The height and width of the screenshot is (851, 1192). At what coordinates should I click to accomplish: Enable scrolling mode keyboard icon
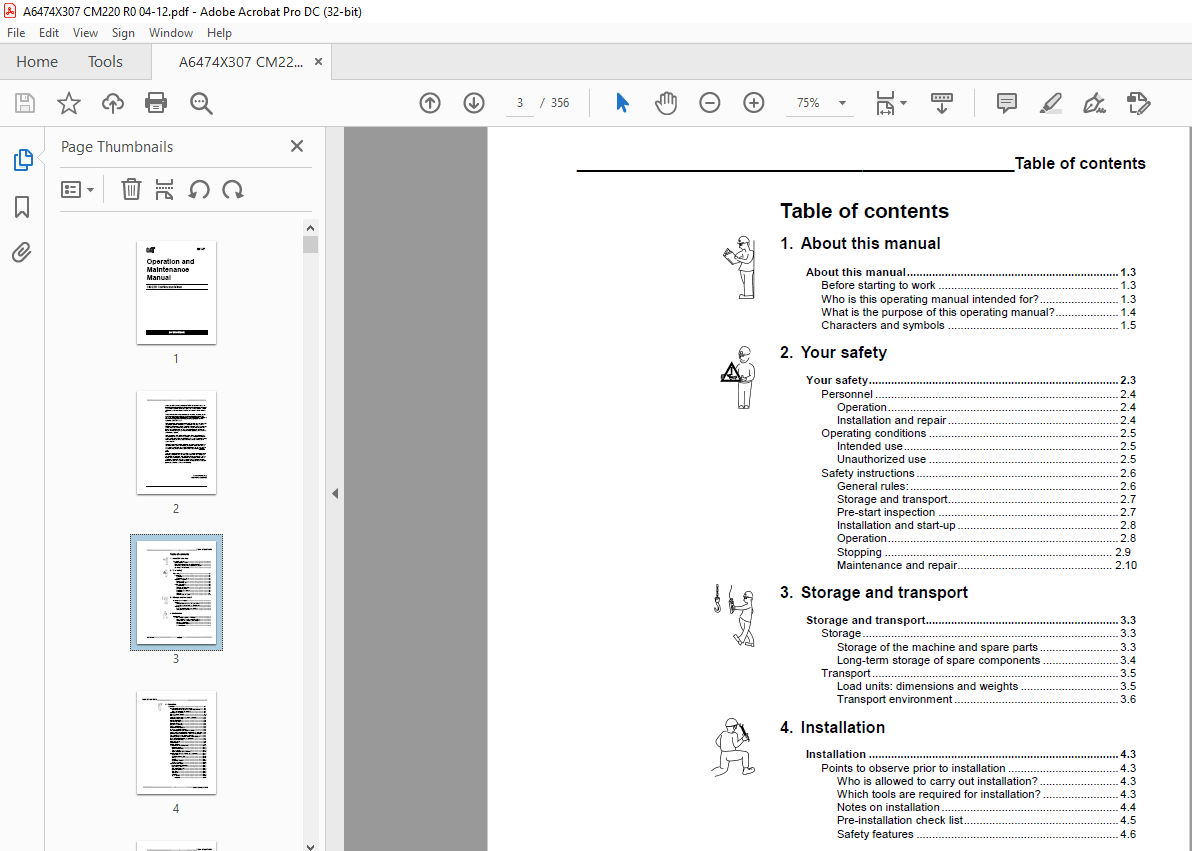(942, 103)
